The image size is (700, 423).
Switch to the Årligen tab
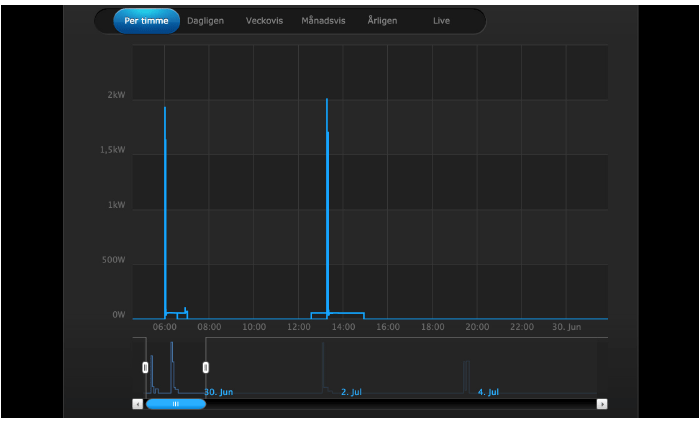click(x=384, y=21)
